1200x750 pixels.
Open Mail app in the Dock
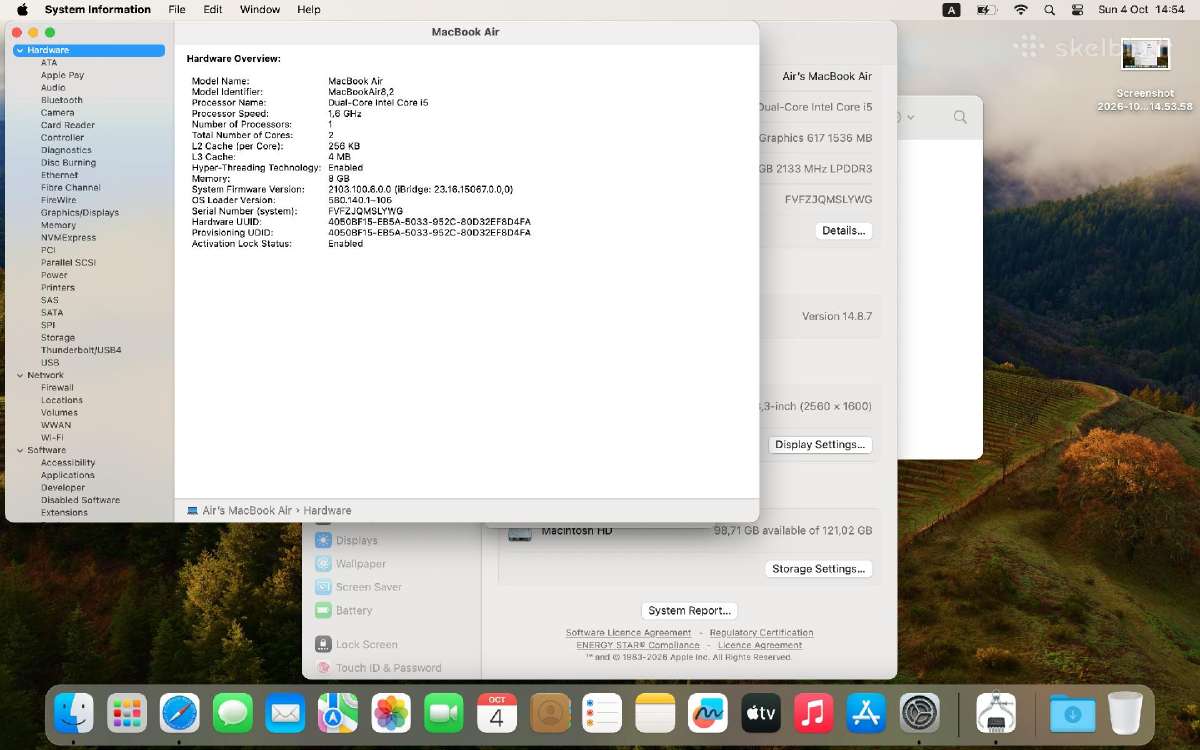coord(286,713)
